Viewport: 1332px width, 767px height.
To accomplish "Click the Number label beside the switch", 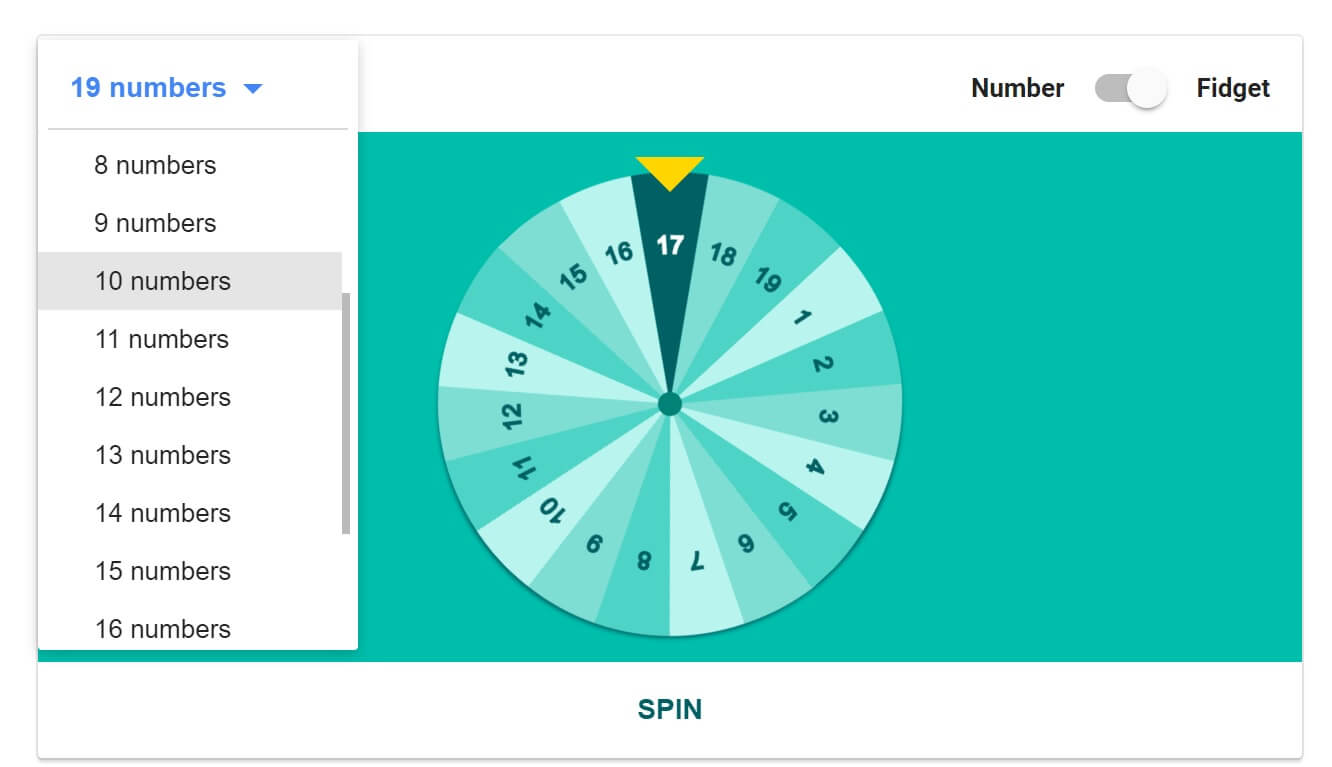I will pyautogui.click(x=1017, y=89).
